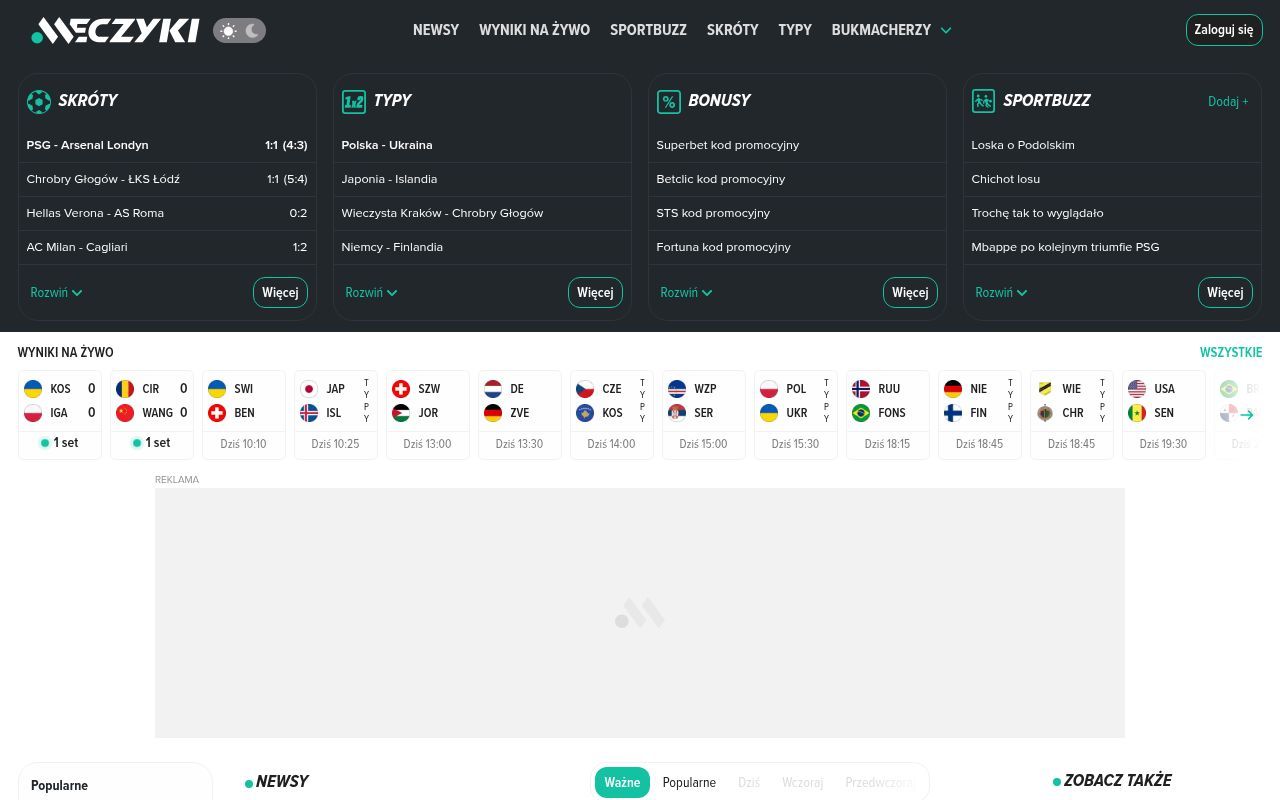Viewport: 1280px width, 800px height.
Task: Open JAP vs ISL match card
Action: 336,415
